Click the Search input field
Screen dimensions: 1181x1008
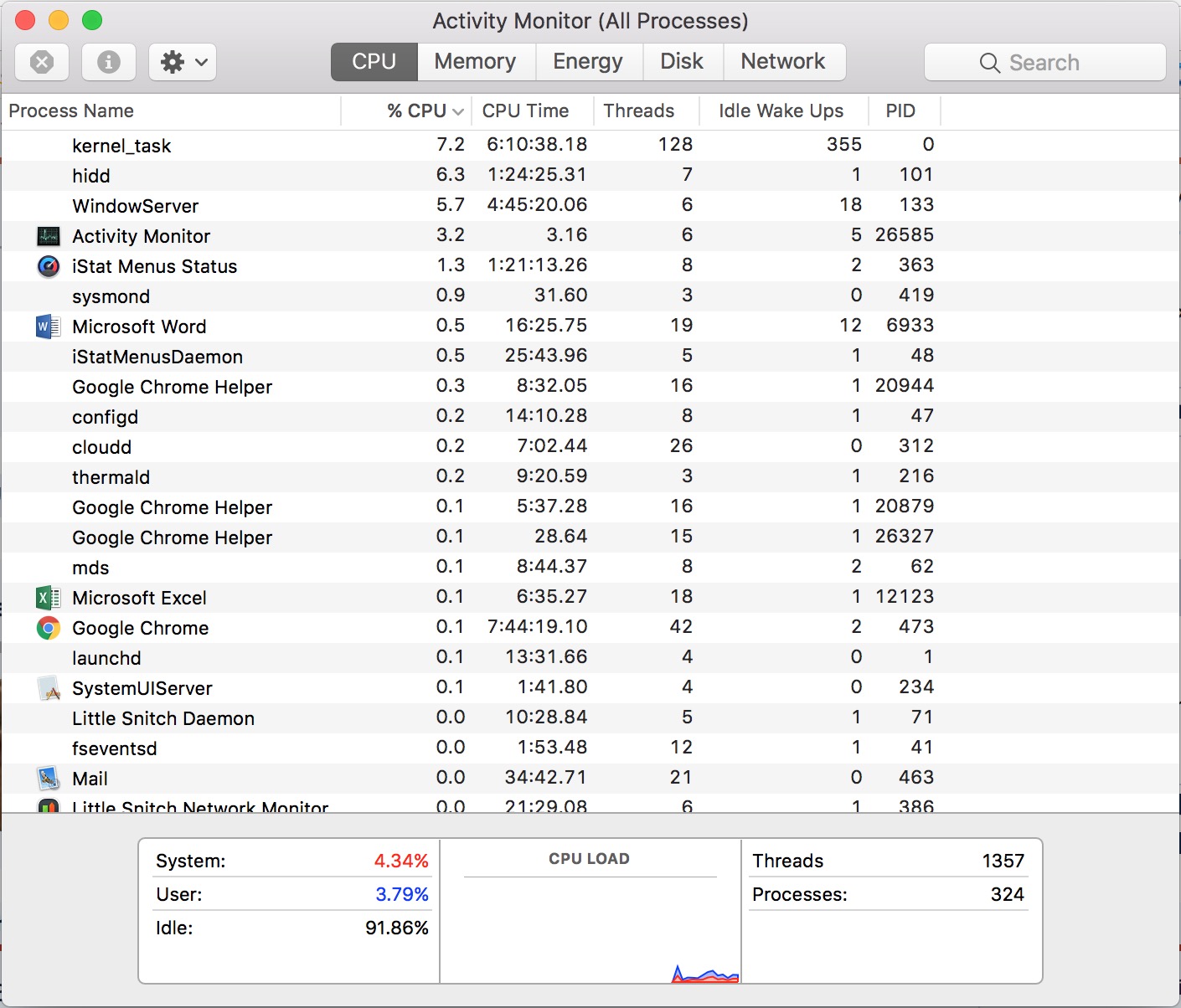pos(1045,63)
